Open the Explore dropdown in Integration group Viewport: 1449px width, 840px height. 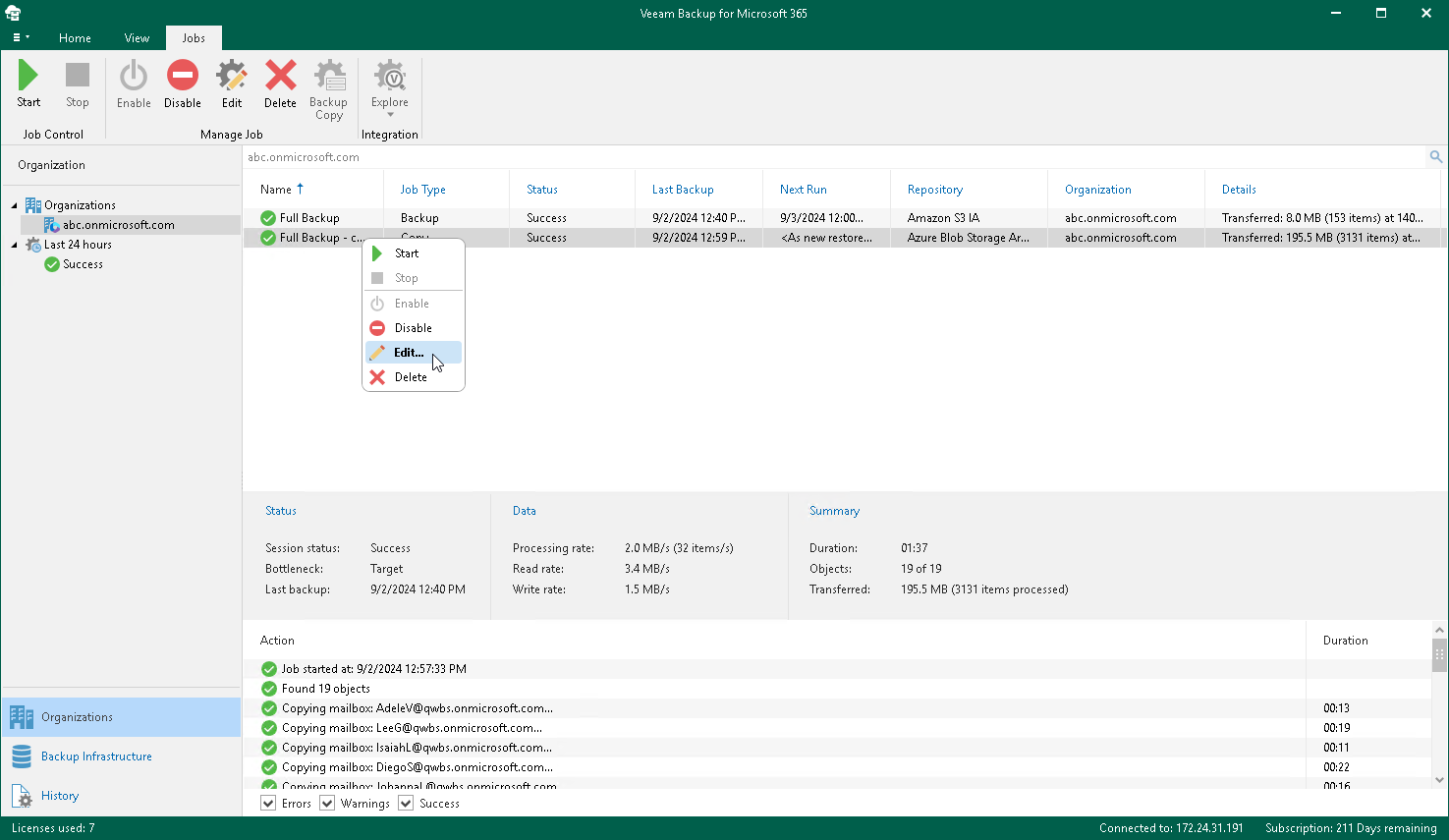tap(390, 89)
